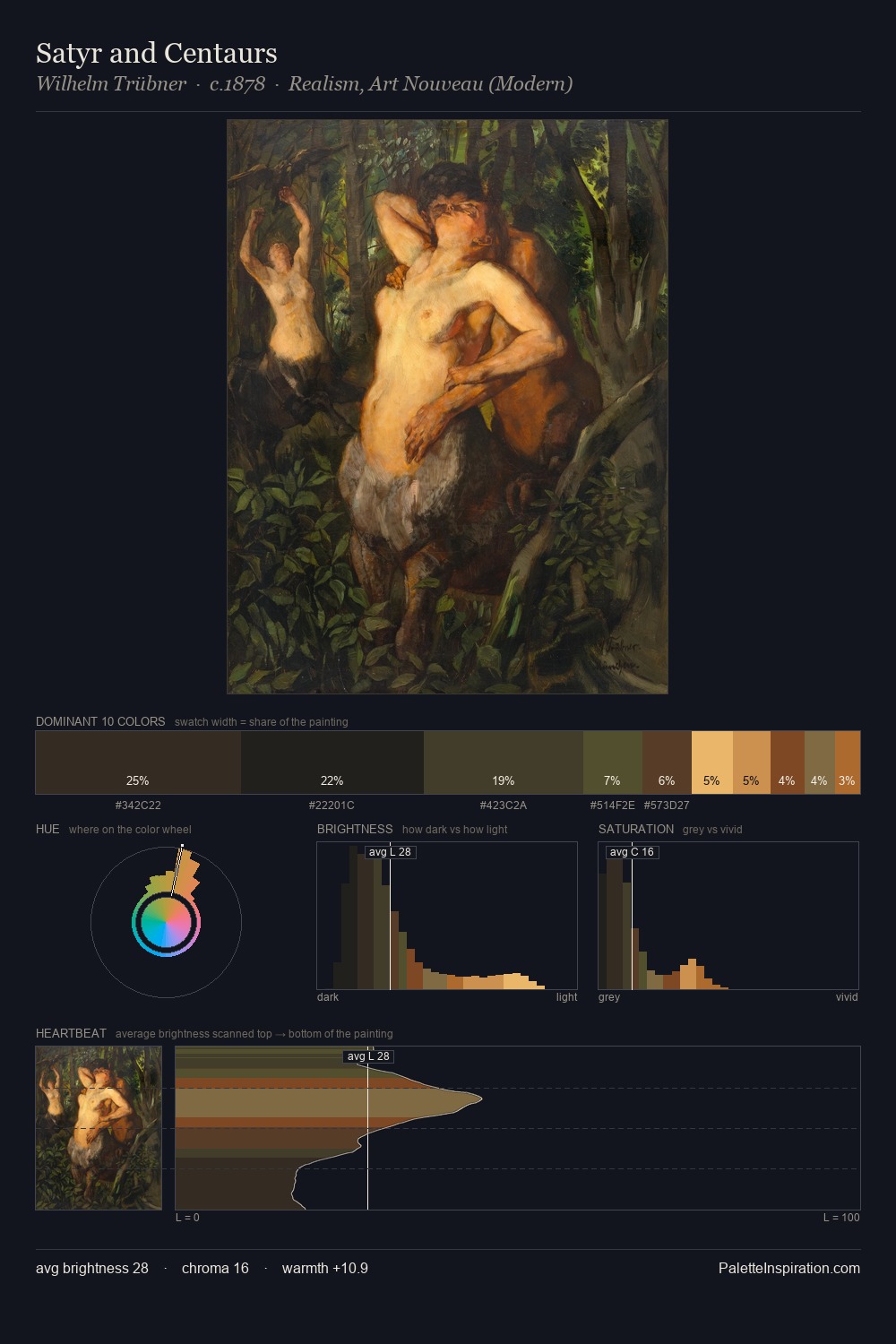Screen dimensions: 896x1344
Task: Click the 'HUE' section heading
Action: 47,829
